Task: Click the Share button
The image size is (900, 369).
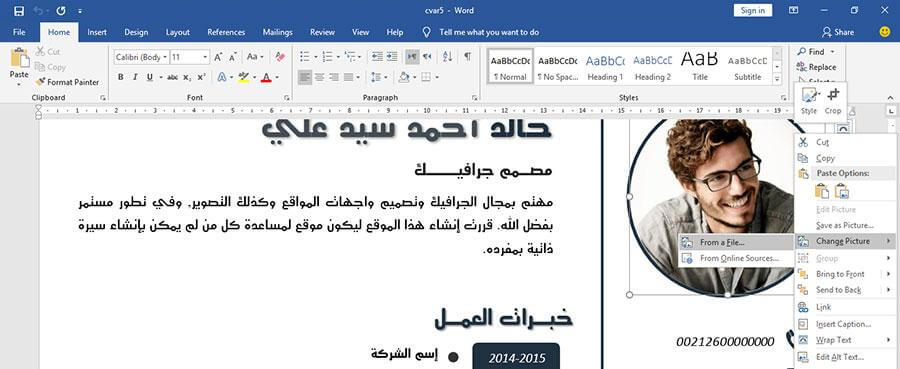Action: 838,32
